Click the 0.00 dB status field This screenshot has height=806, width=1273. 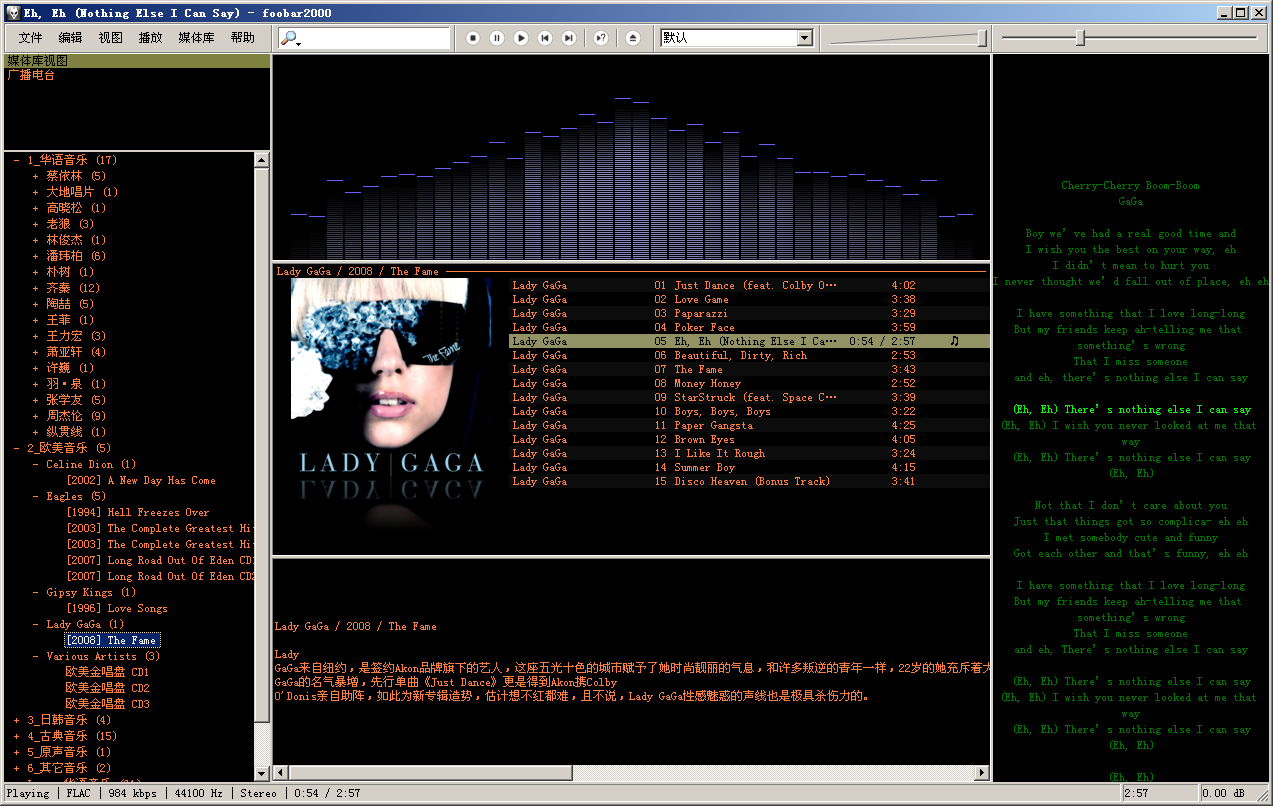point(1222,793)
